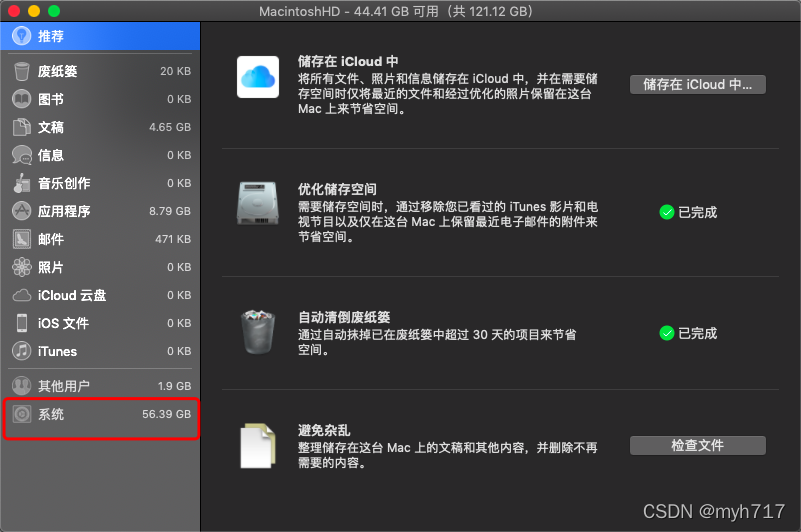This screenshot has width=801, height=532.
Task: Click green checkmark beside 自动清倒废纸篓 已完成
Action: pos(667,333)
